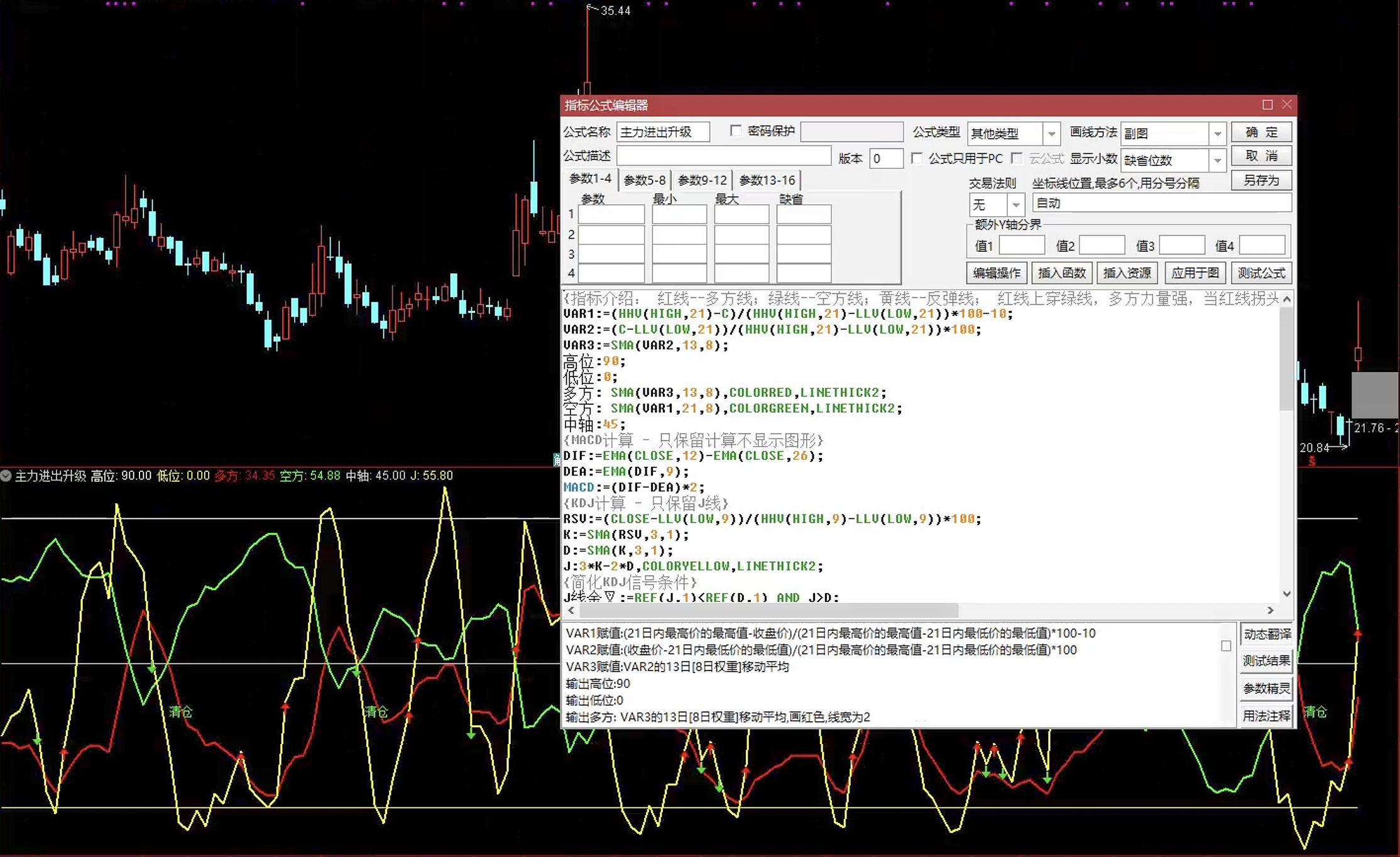This screenshot has width=1400, height=857.
Task: Click the VAR3:=SMA code line
Action: point(646,345)
